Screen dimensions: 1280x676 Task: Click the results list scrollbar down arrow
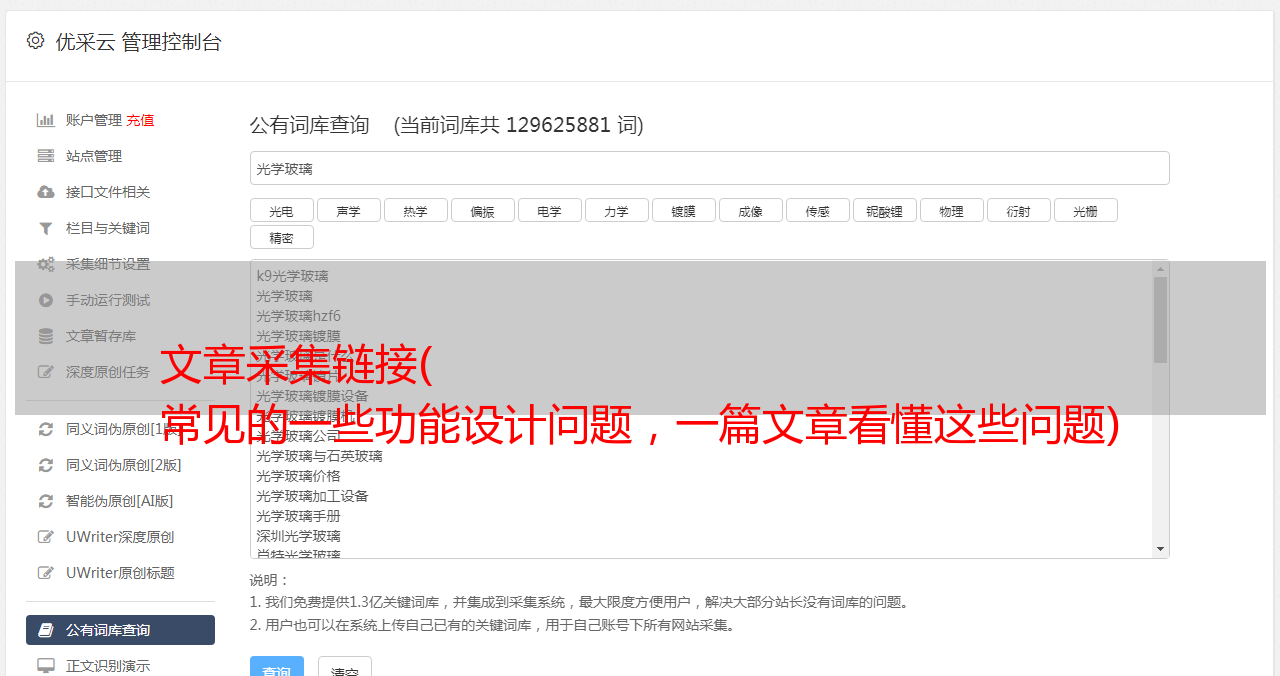tap(1160, 549)
